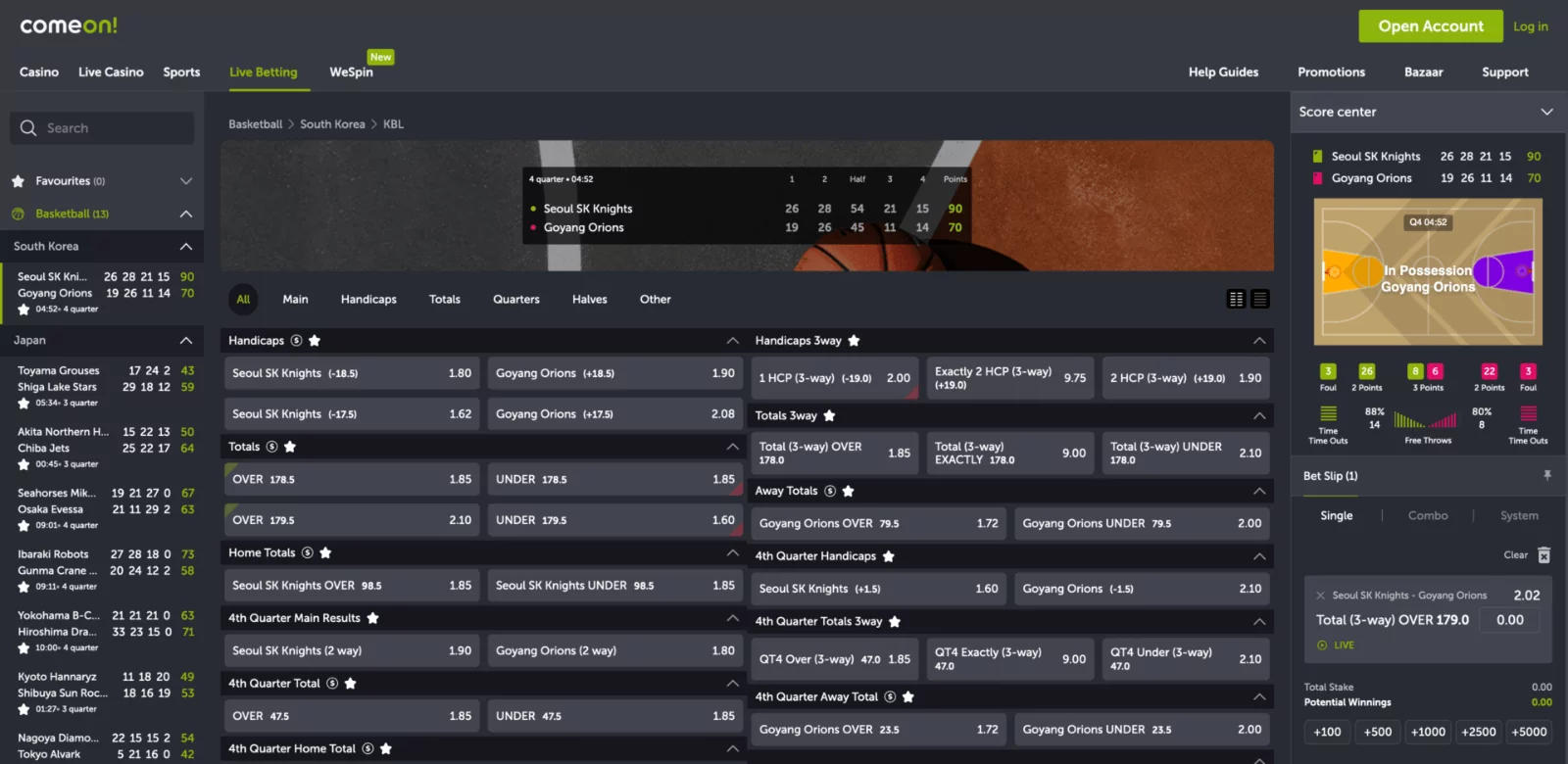Click the live court possession graphic
Screen dimensions: 1568x764
point(1428,272)
